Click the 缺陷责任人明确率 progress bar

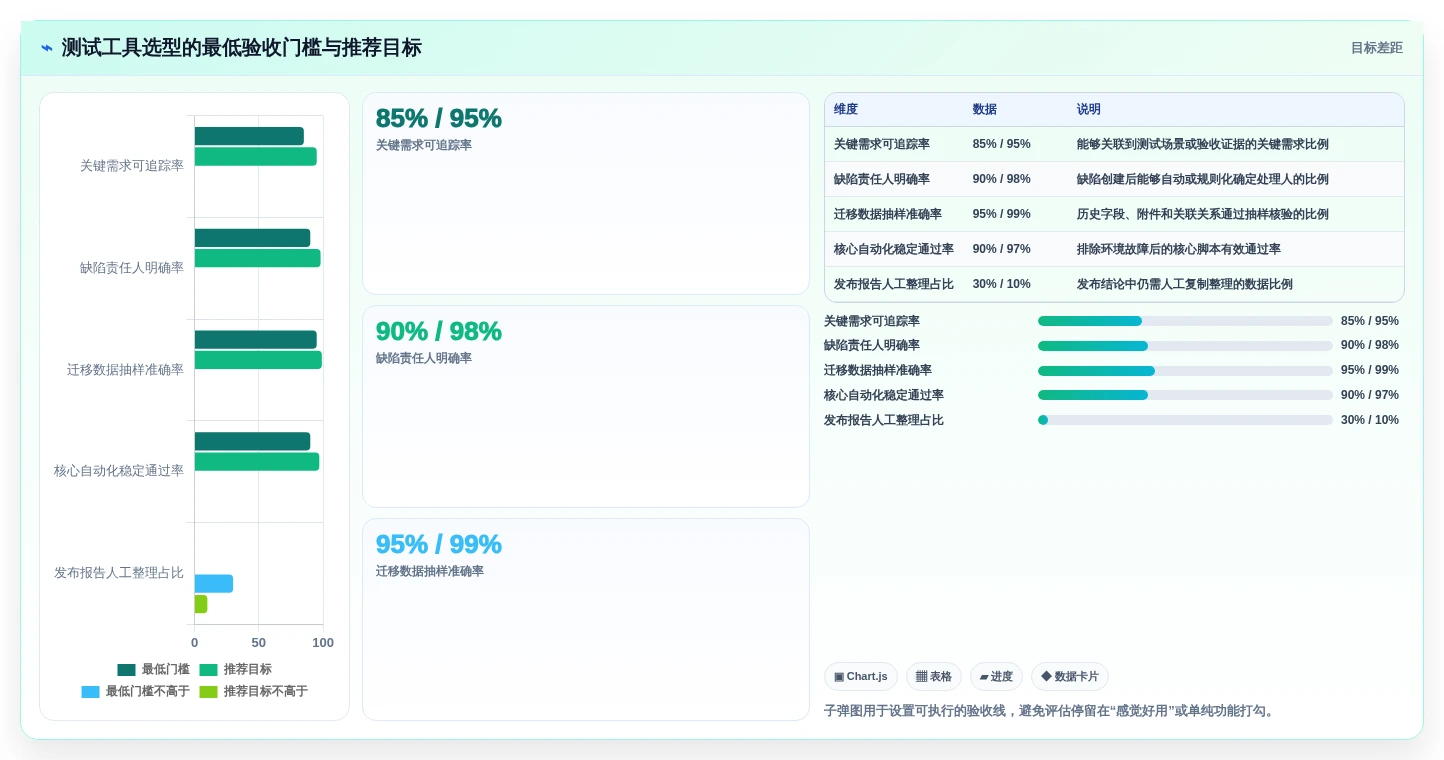coord(1185,346)
